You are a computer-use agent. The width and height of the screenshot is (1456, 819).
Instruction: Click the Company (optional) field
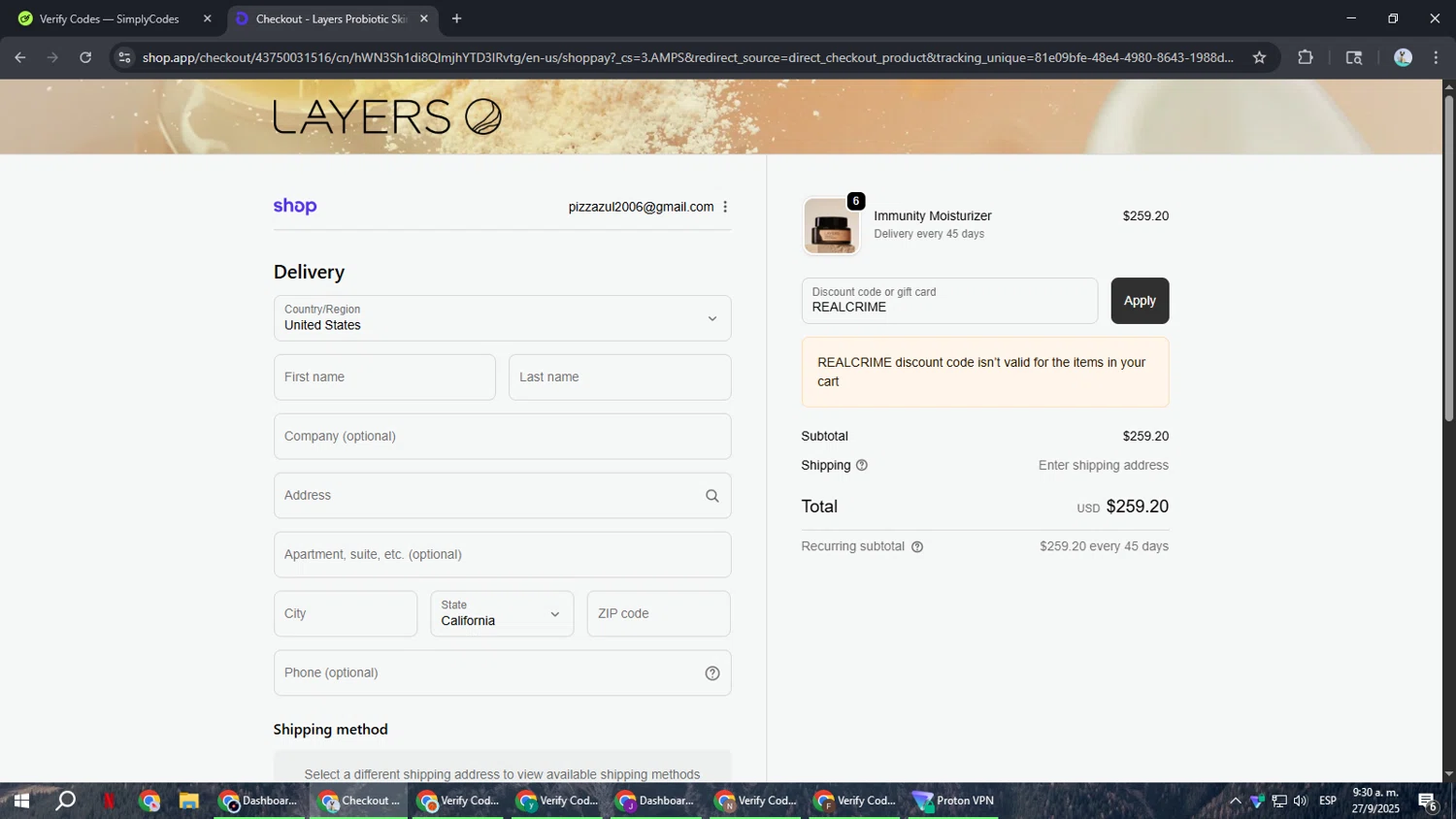point(502,437)
